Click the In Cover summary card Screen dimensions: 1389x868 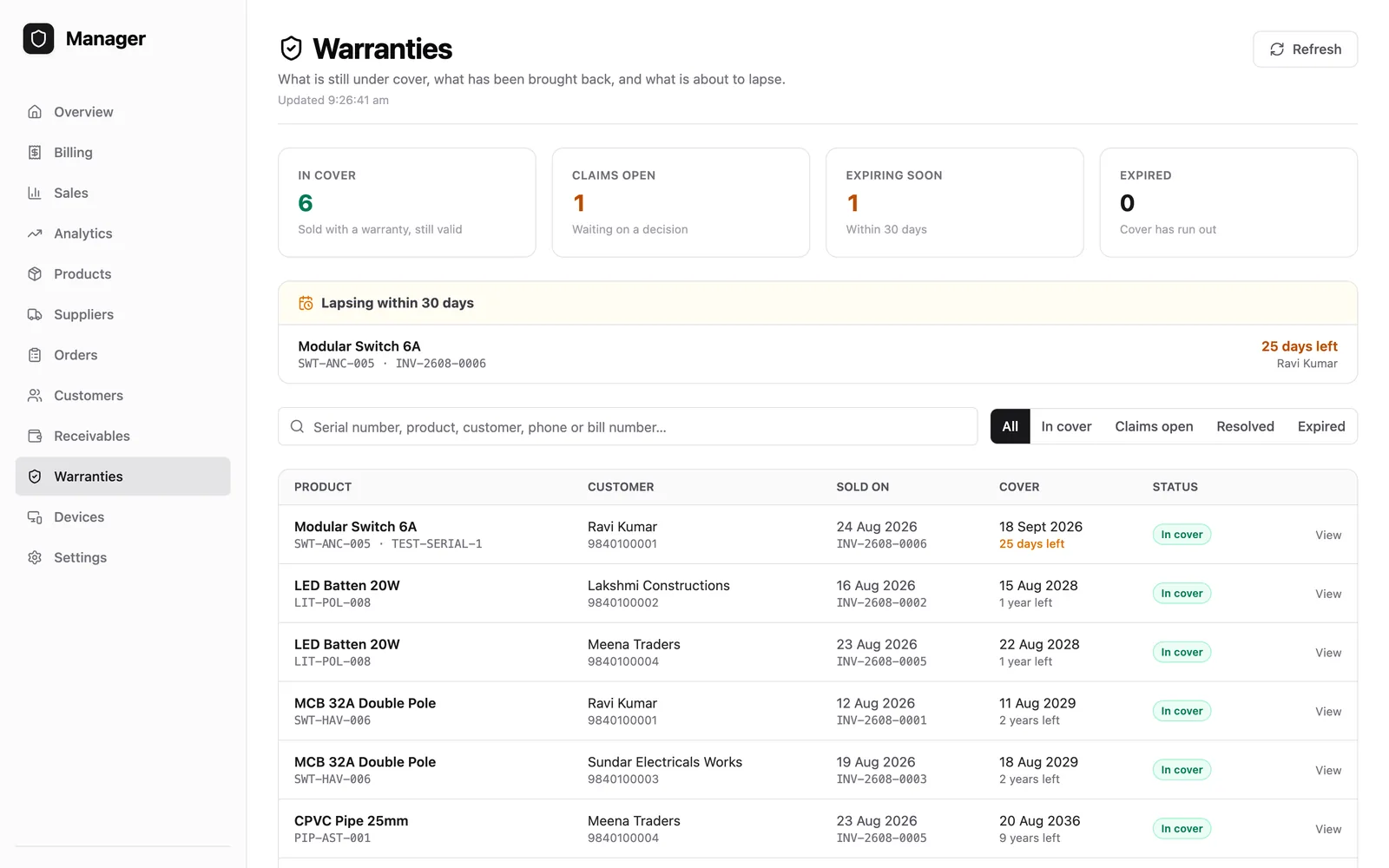click(x=407, y=202)
